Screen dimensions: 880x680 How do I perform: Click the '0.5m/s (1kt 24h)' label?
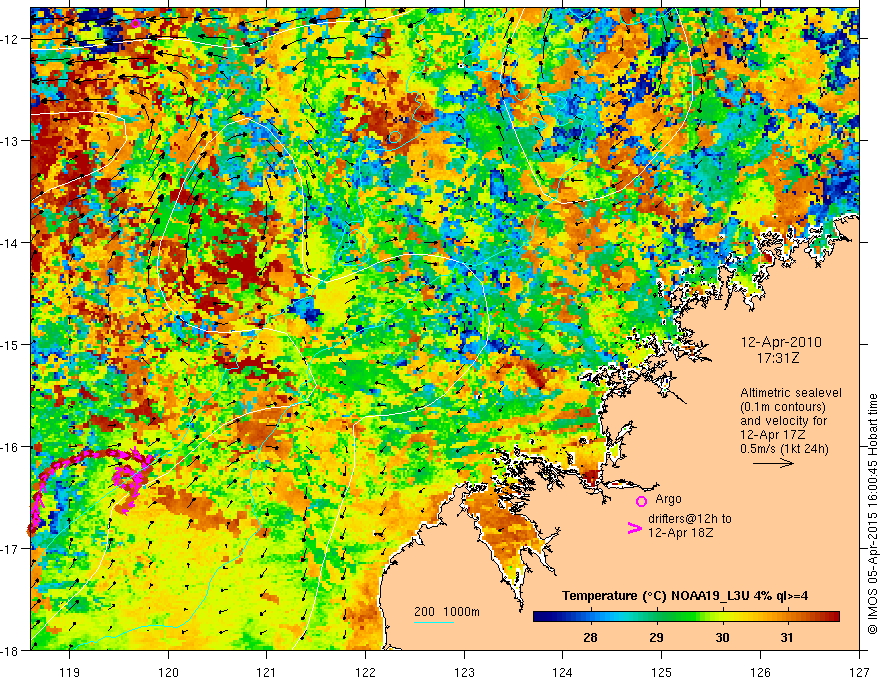tap(784, 449)
